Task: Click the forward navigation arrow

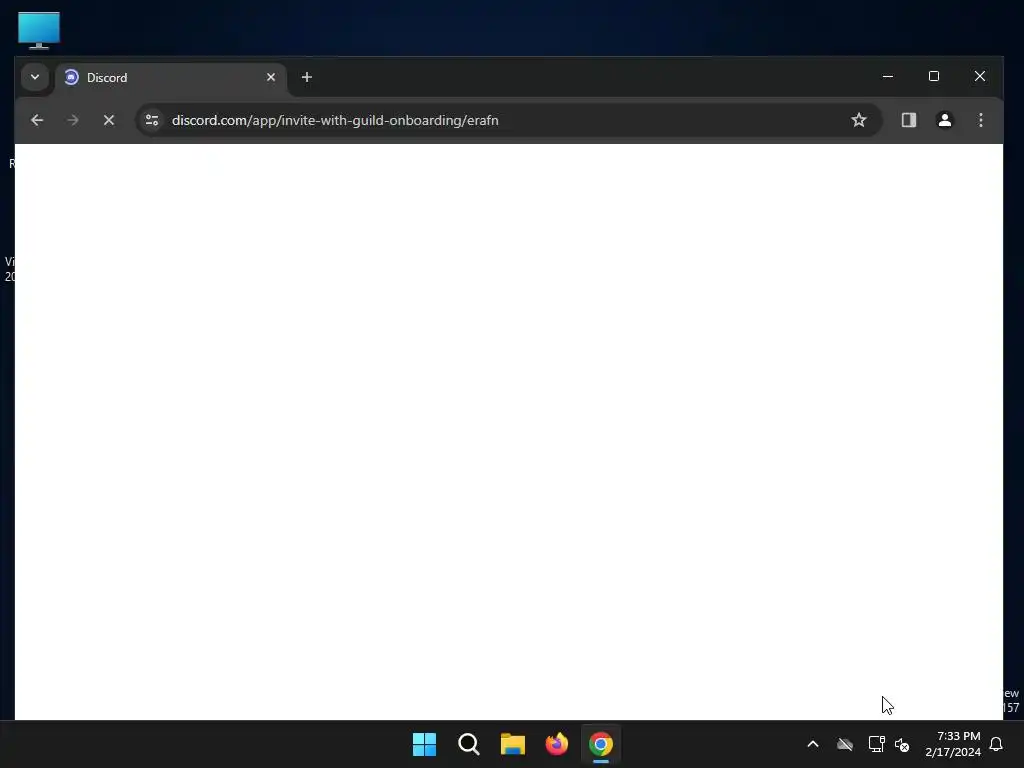Action: pyautogui.click(x=73, y=120)
